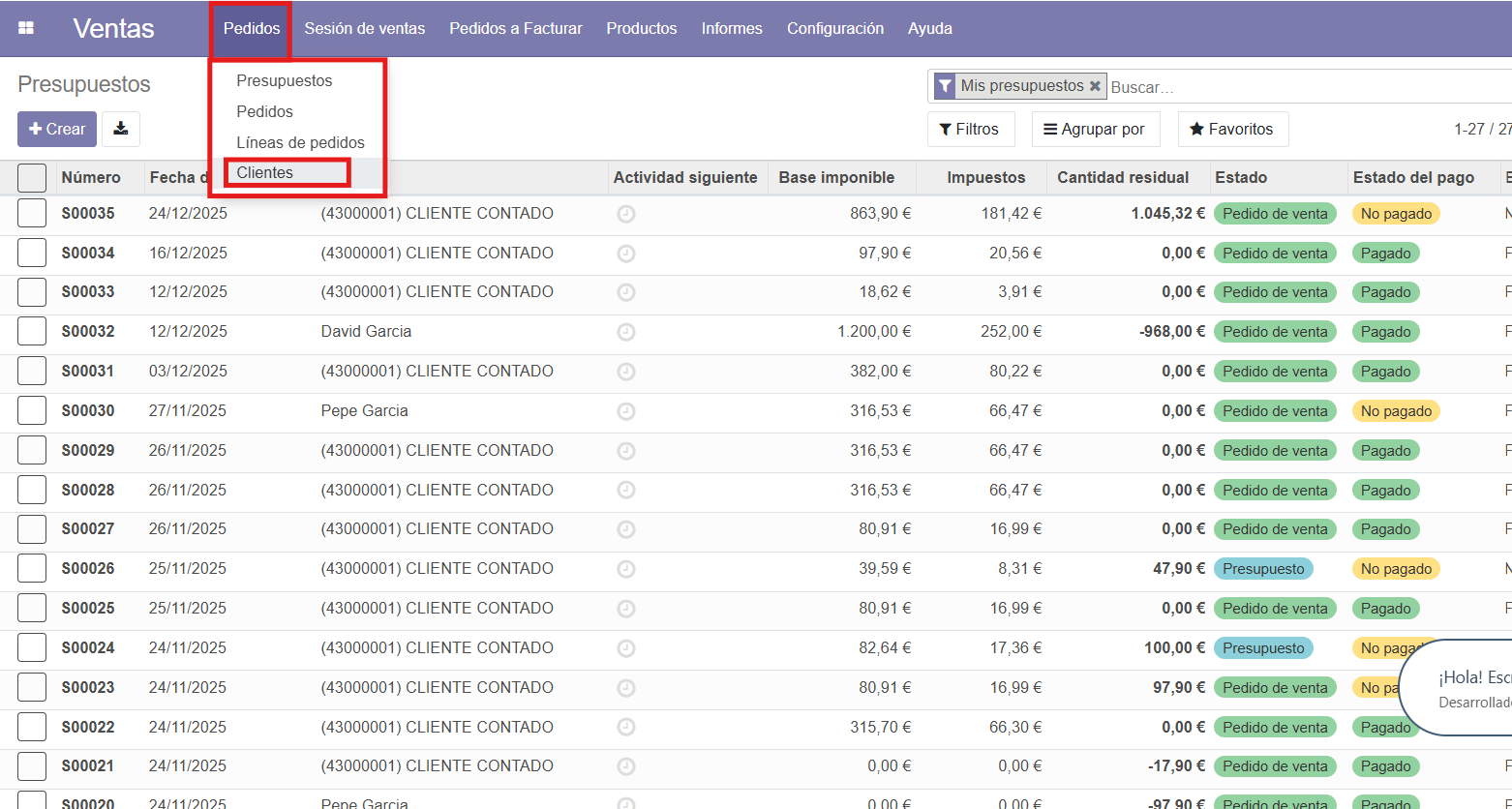Open the Favoritos dropdown

[x=1231, y=129]
